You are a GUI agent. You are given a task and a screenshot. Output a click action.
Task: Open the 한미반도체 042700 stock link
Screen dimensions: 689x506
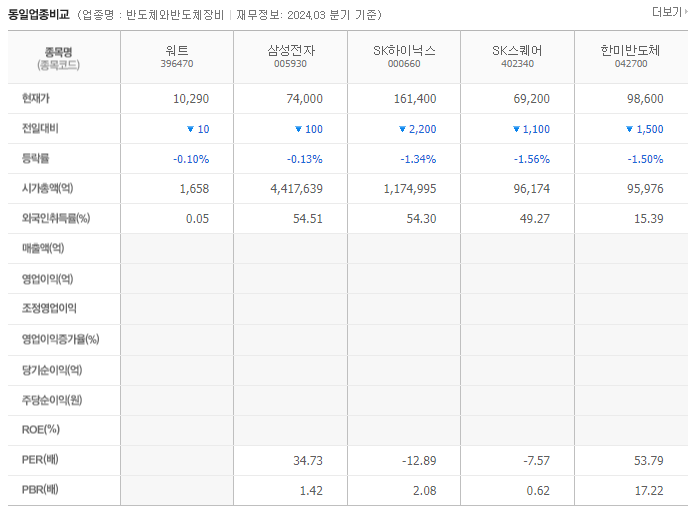click(631, 56)
